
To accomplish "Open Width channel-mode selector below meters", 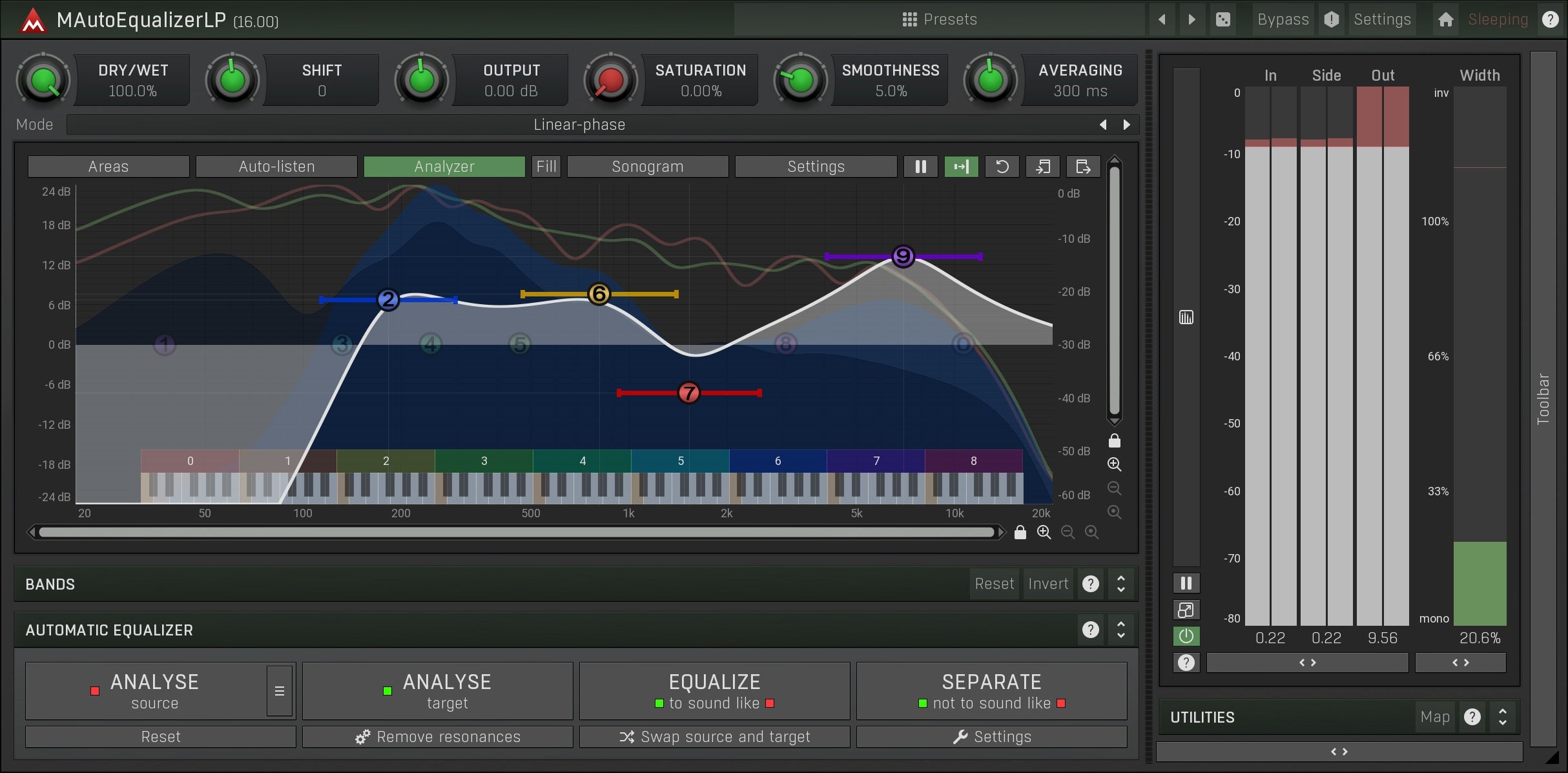I will pos(1461,663).
